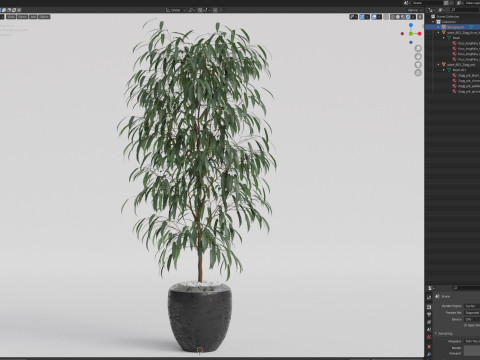Open the outliner editor type menu
The width and height of the screenshot is (480, 360).
[431, 10]
